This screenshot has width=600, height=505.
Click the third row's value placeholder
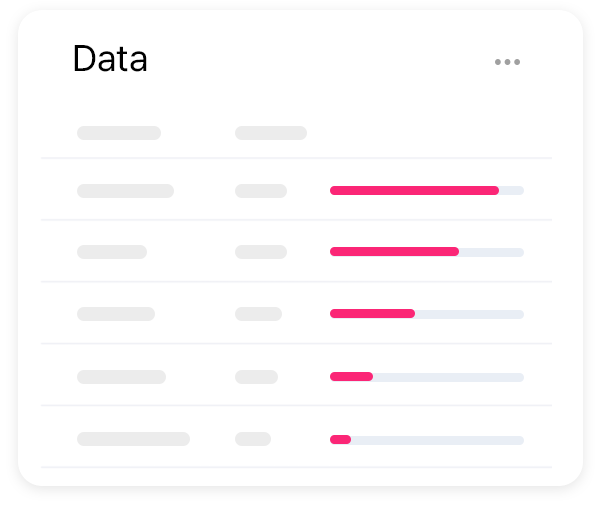coord(258,314)
